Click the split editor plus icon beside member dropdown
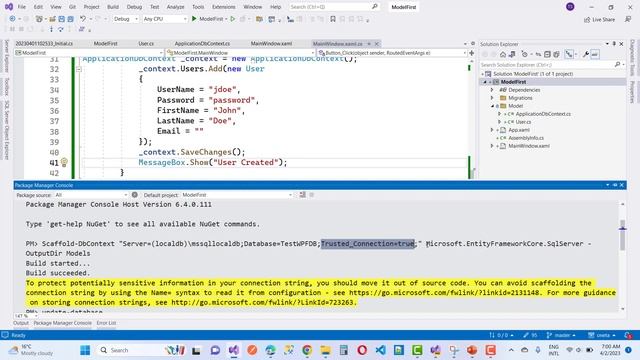This screenshot has width=640, height=360. pos(471,53)
